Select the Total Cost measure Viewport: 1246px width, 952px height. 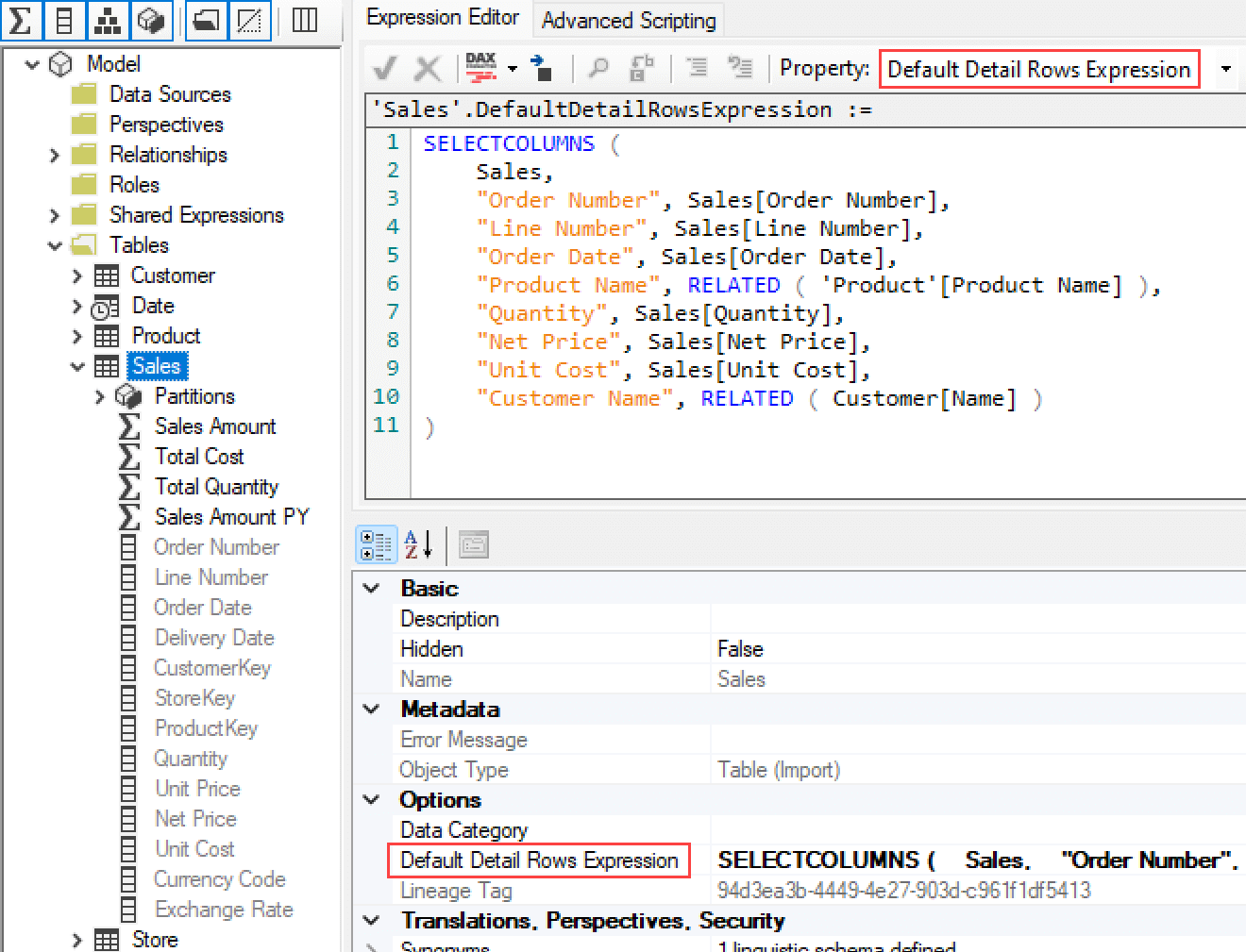[x=199, y=457]
